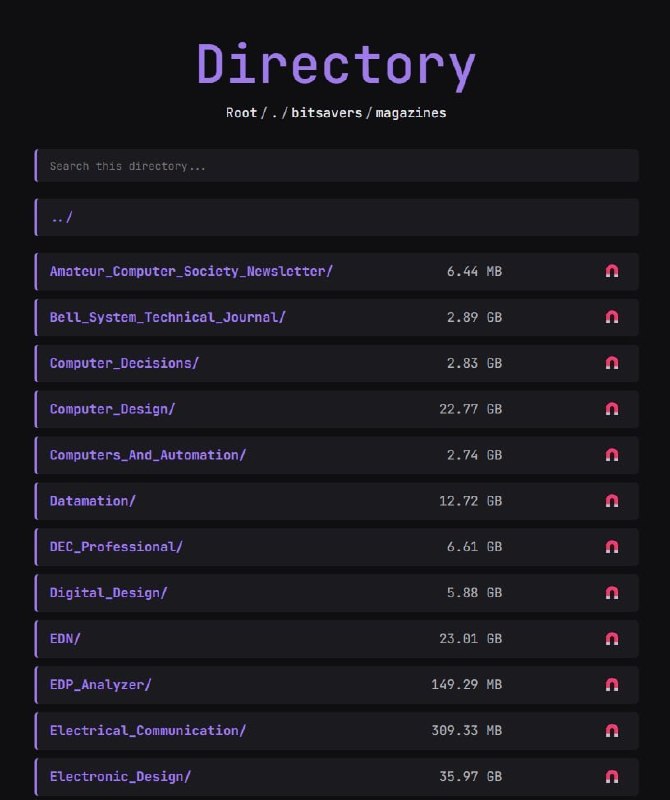The width and height of the screenshot is (670, 800).
Task: Focus the Search this directory field
Action: pyautogui.click(x=337, y=166)
